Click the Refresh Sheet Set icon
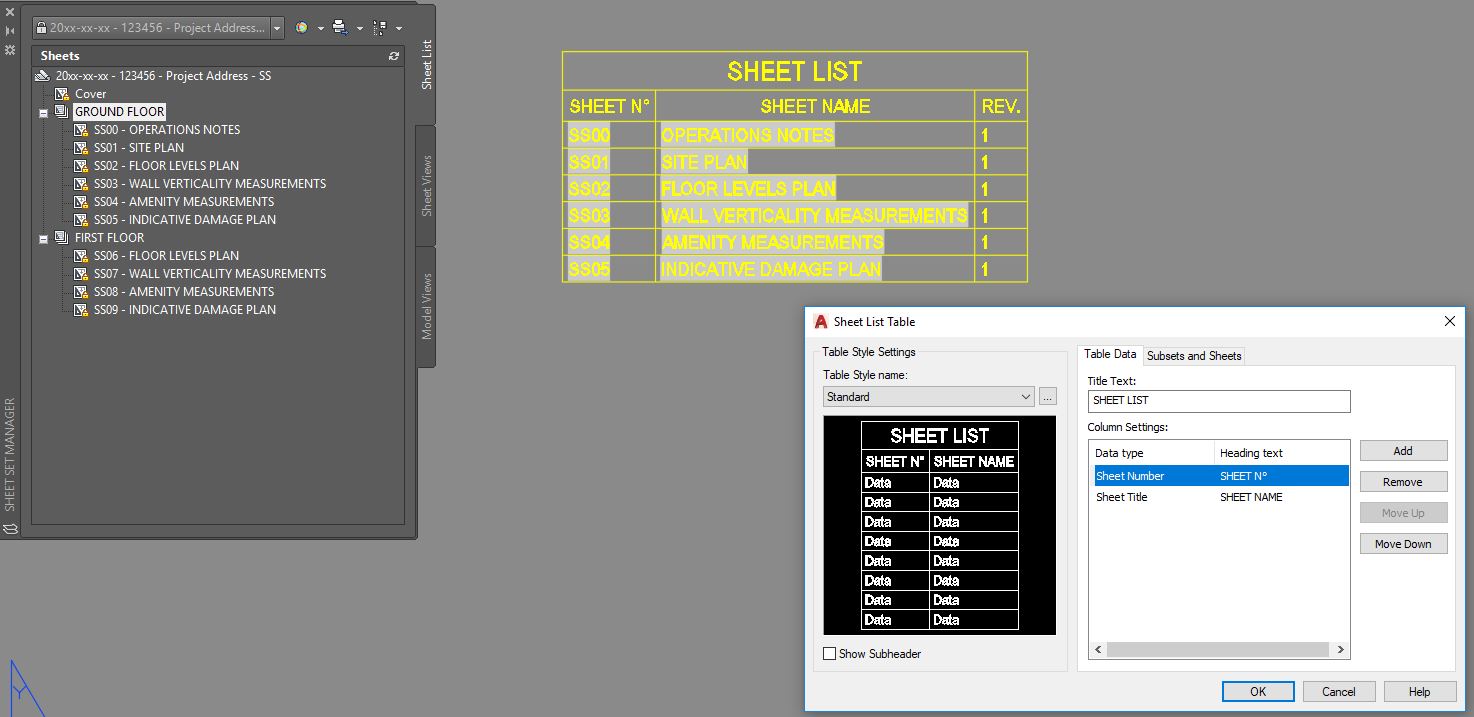 point(394,56)
